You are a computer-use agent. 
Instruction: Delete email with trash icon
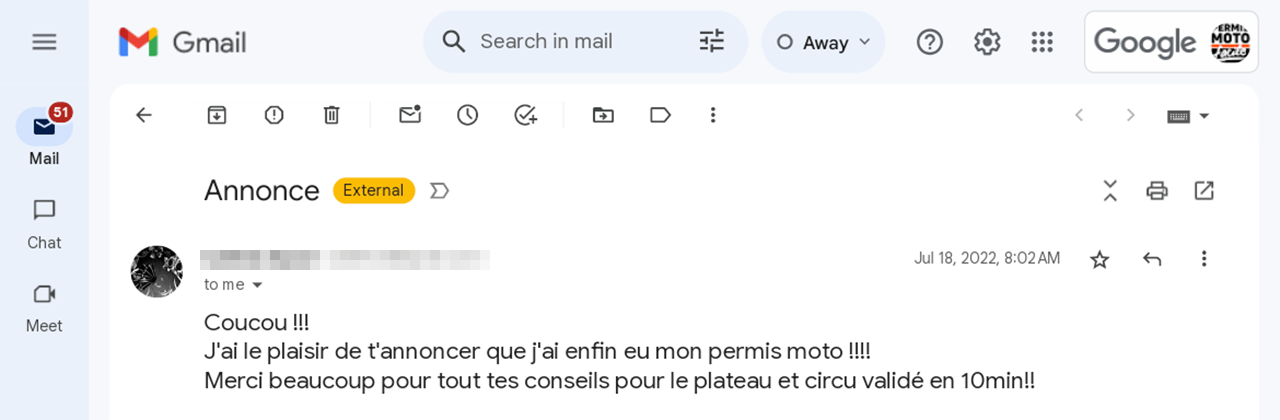tap(332, 115)
